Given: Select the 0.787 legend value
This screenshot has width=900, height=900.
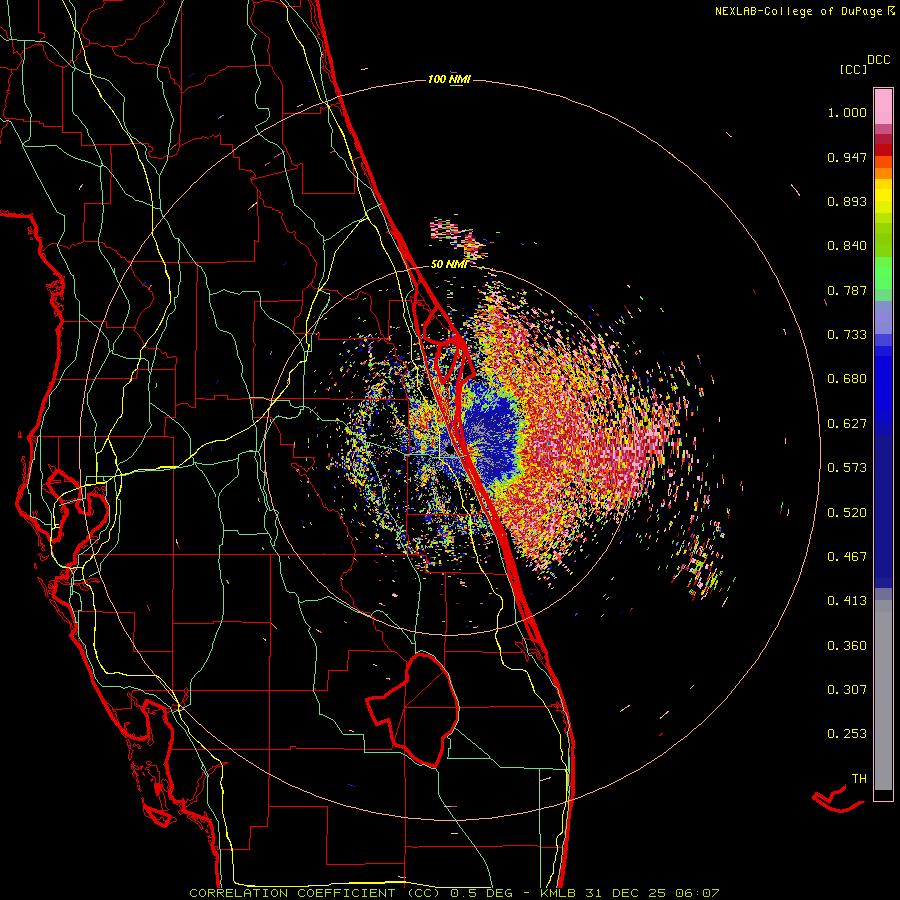Looking at the screenshot, I should 847,290.
